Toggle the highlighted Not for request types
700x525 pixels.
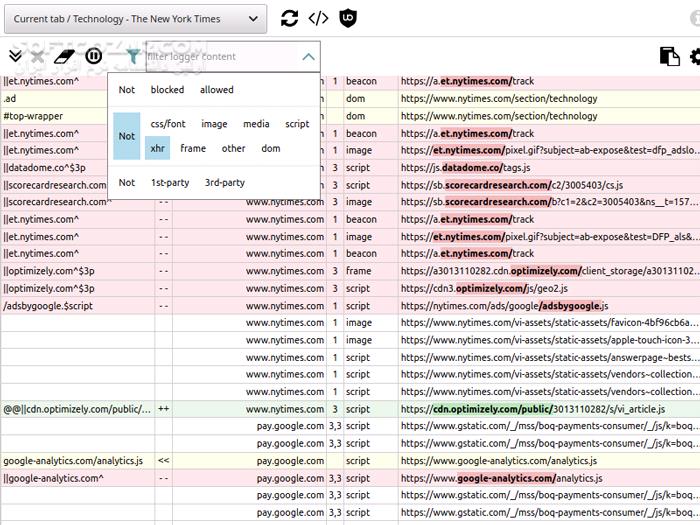point(127,136)
